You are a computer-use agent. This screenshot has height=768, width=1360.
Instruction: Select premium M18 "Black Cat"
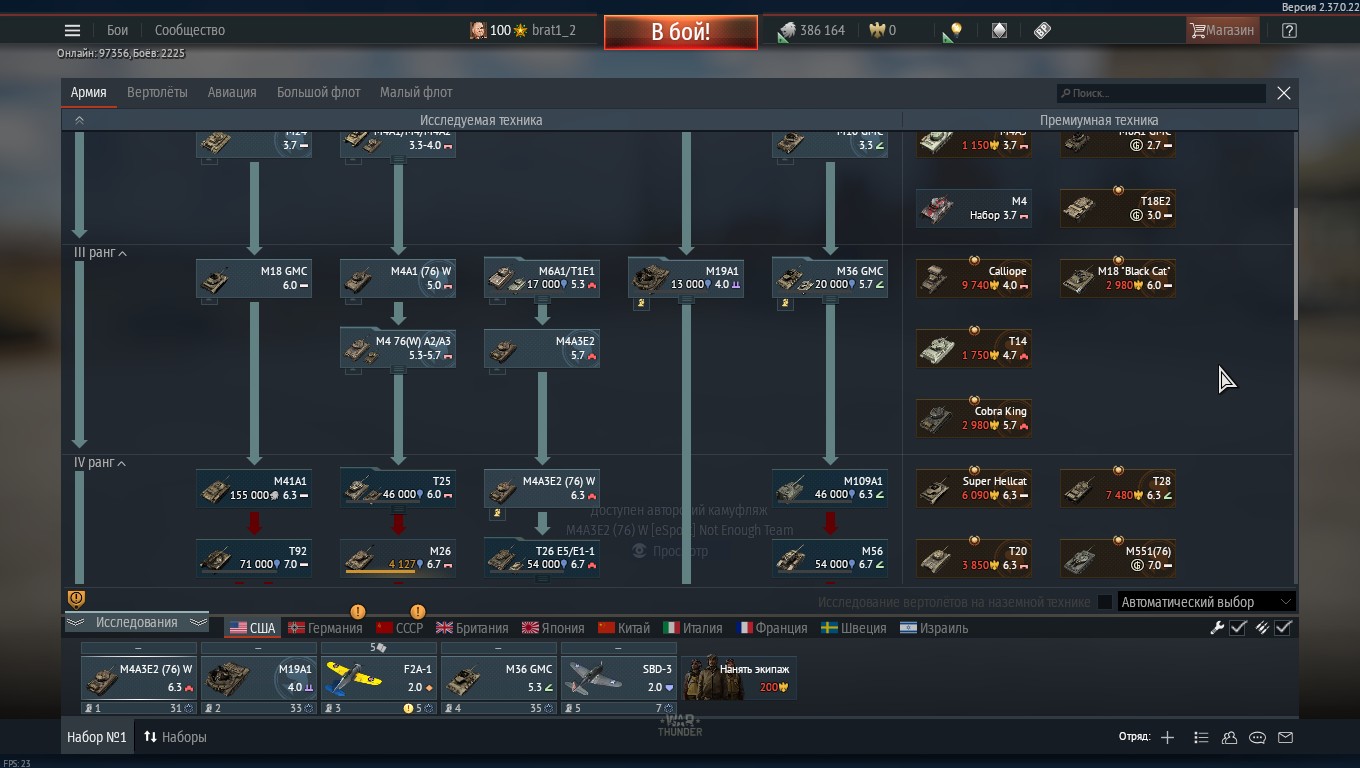(x=1118, y=278)
